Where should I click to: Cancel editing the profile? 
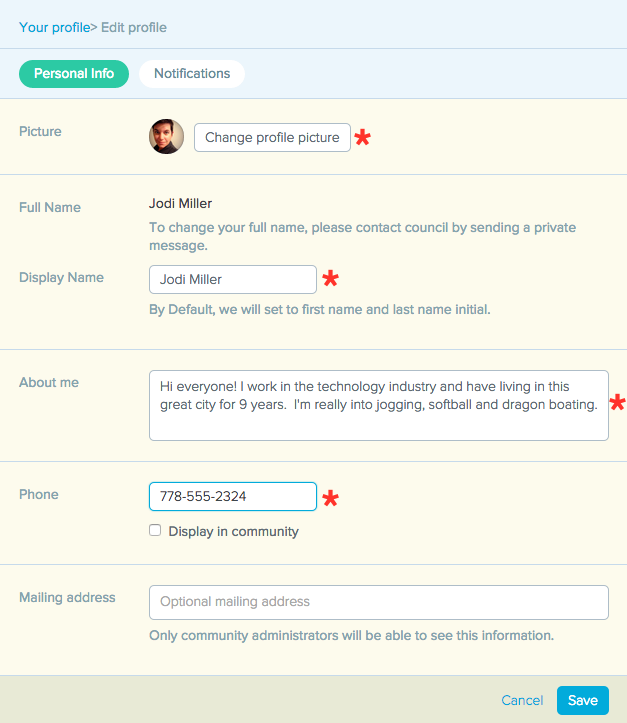(522, 701)
